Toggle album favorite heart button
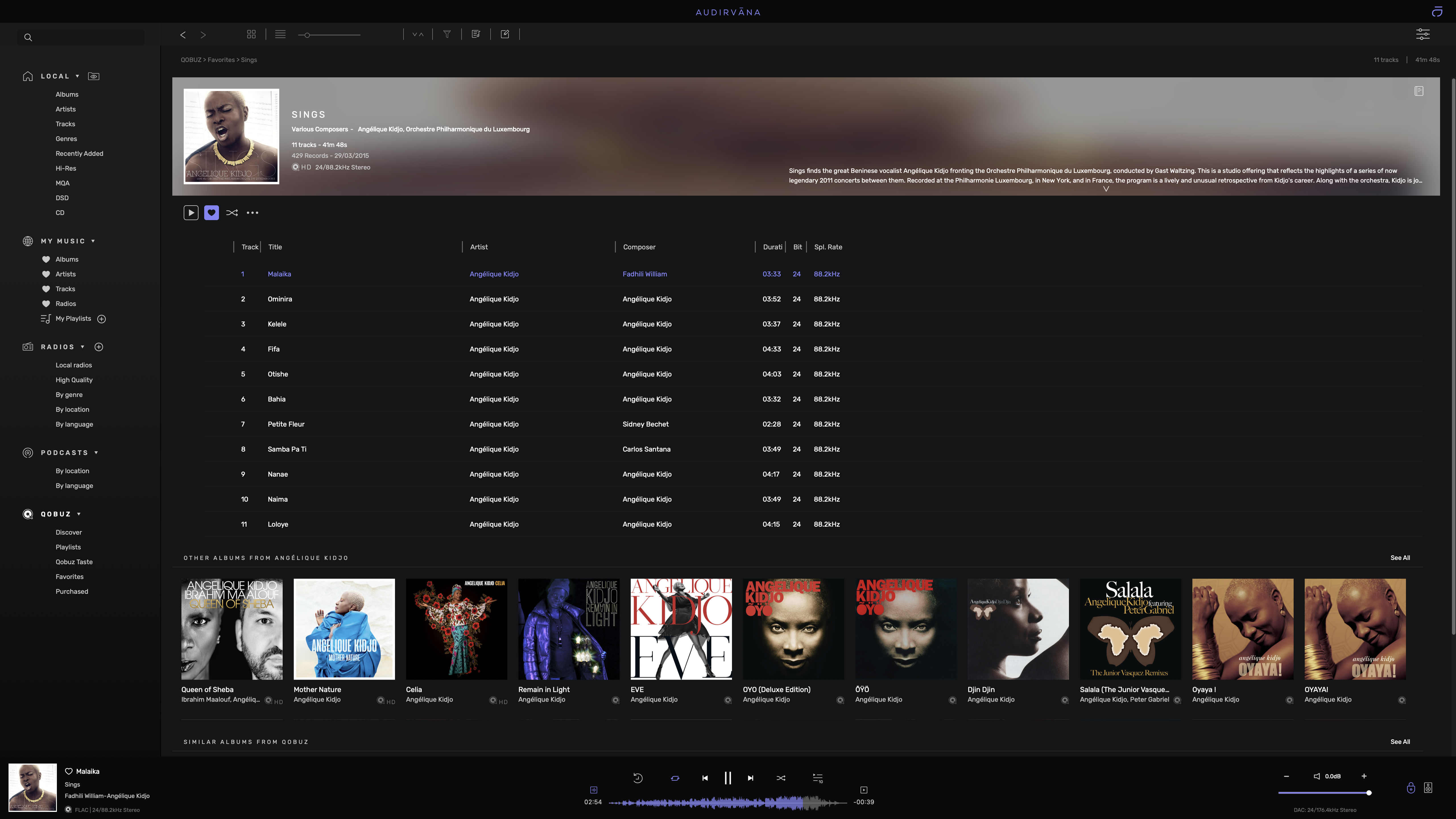 (x=211, y=212)
